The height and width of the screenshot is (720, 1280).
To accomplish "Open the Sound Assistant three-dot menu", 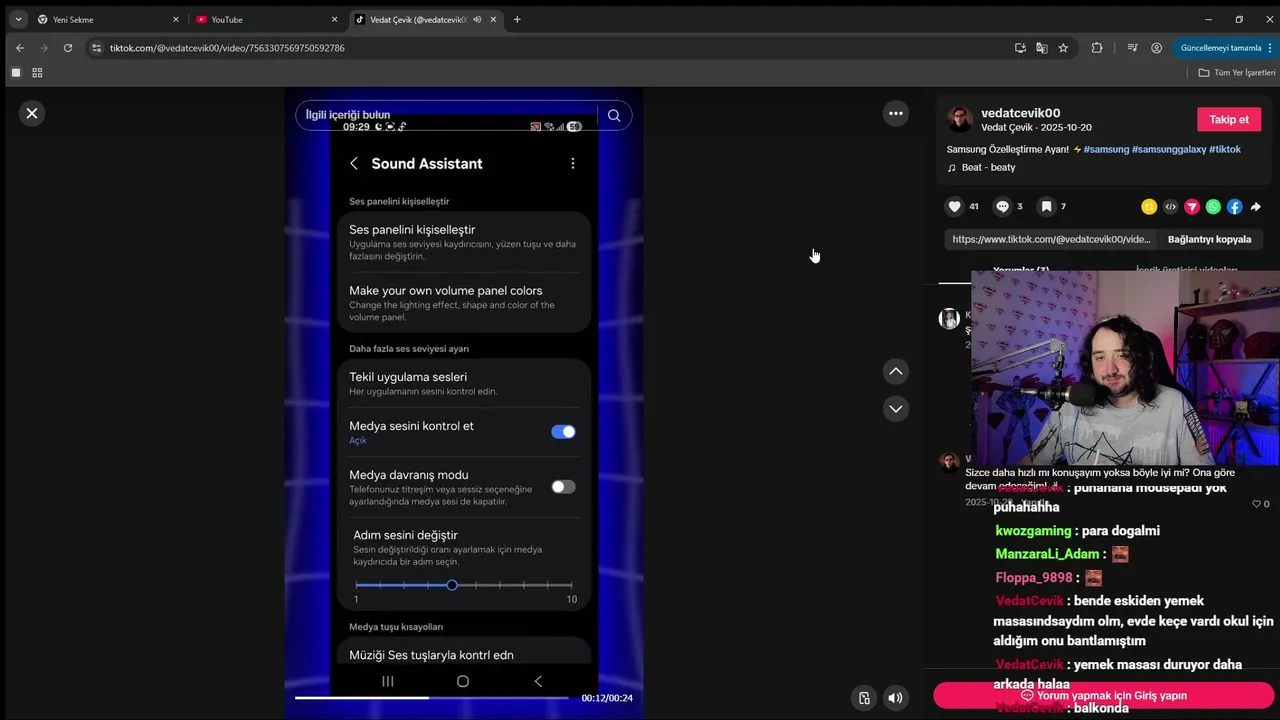I will (572, 163).
